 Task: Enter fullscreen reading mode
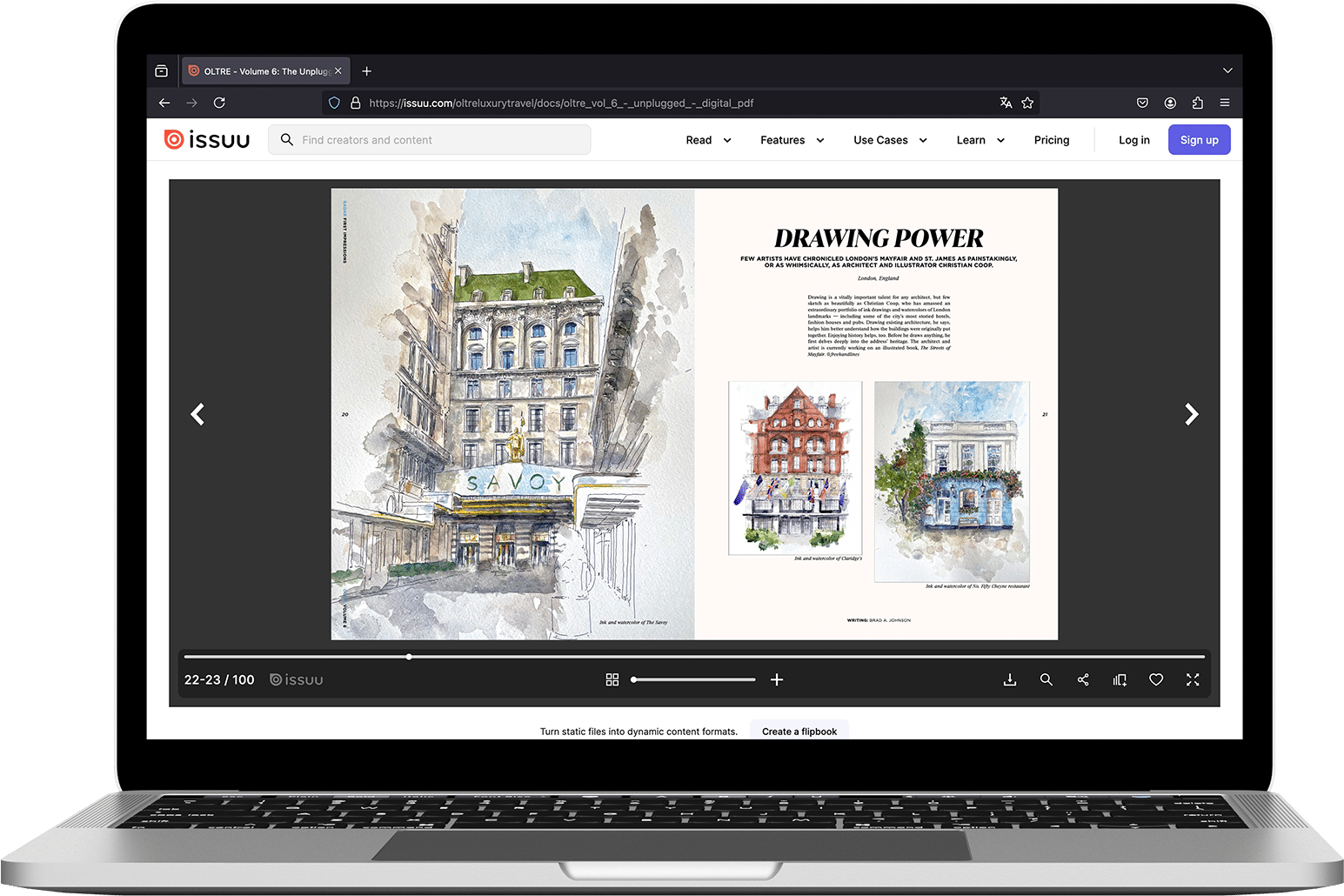[1193, 679]
